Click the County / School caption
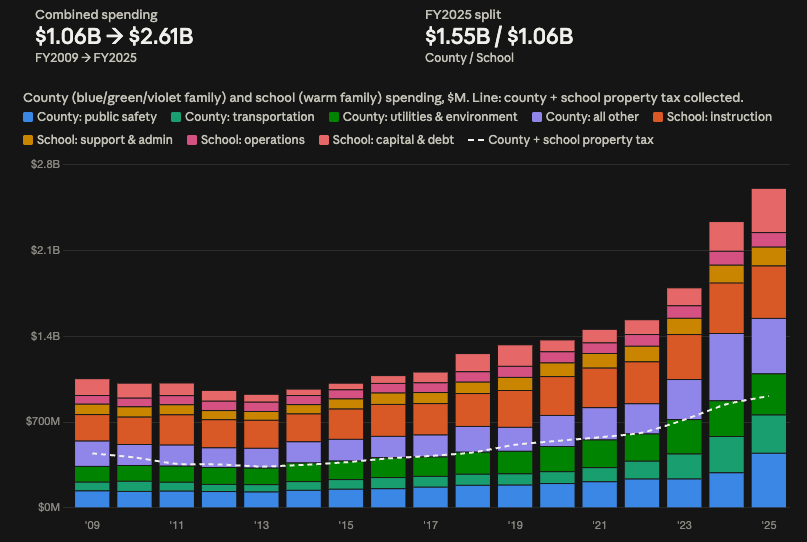Image resolution: width=807 pixels, height=542 pixels. (469, 58)
